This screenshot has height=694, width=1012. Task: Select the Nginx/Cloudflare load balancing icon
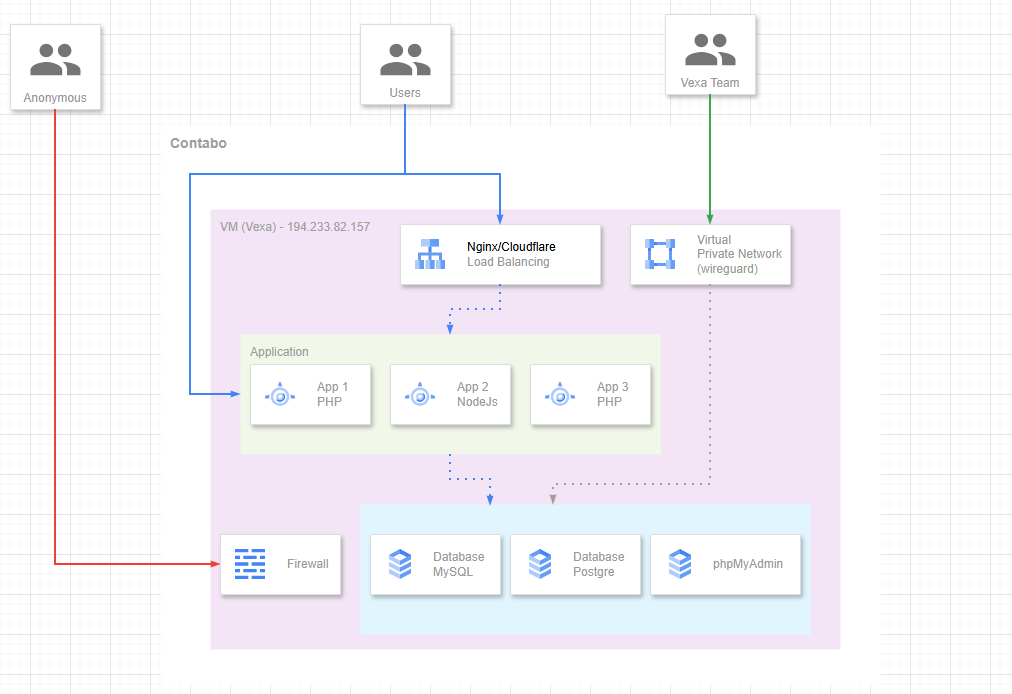coord(429,254)
